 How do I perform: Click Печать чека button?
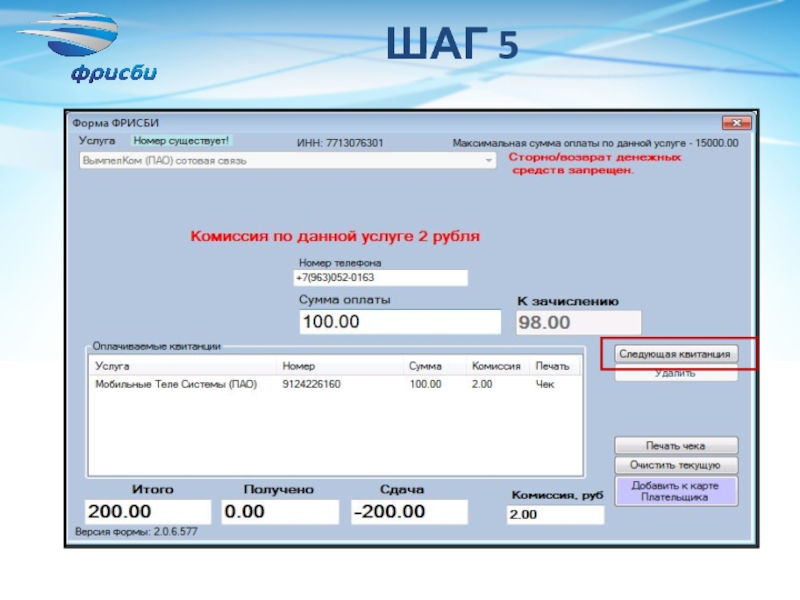(x=676, y=445)
